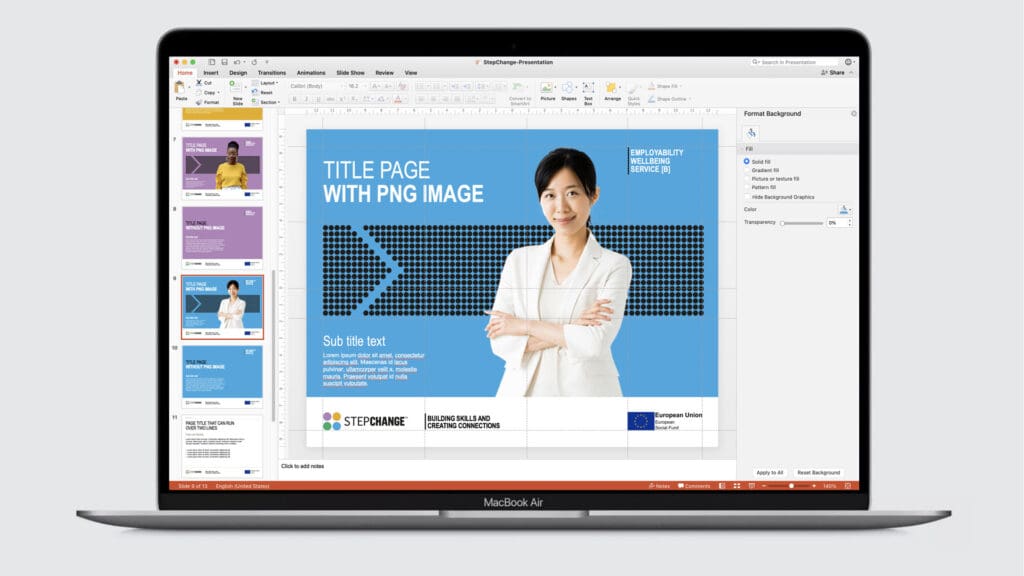Open the Shapes gallery icon

pyautogui.click(x=568, y=89)
